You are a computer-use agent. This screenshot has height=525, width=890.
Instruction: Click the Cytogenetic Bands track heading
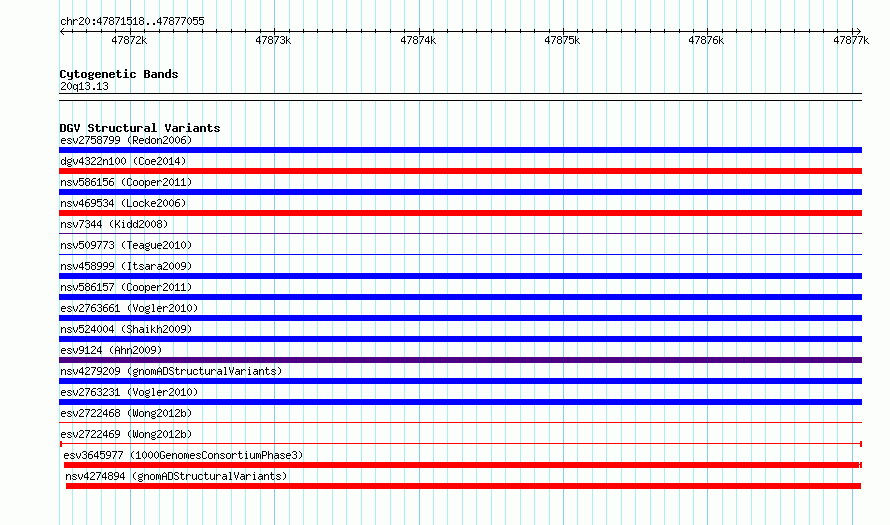click(119, 74)
